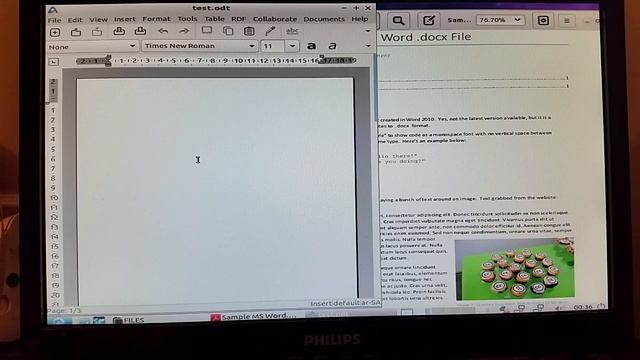The height and width of the screenshot is (360, 640).
Task: Undo the last action
Action: pos(163,31)
